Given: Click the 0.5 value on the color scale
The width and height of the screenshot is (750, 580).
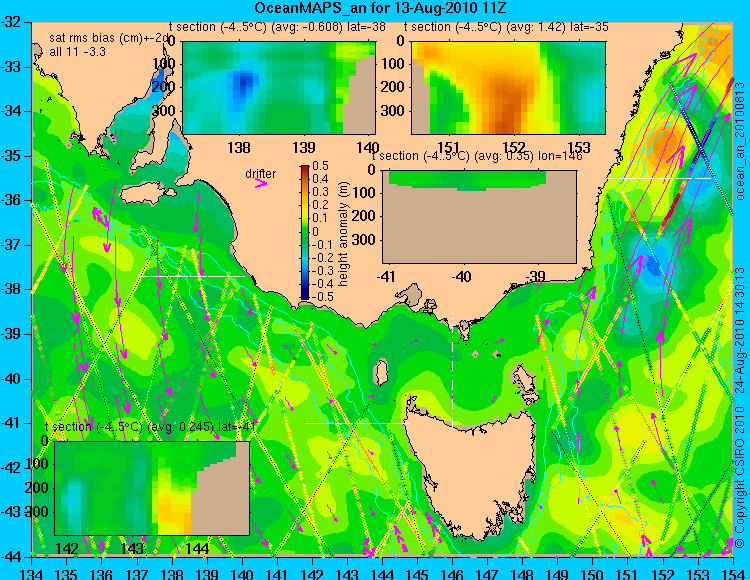Looking at the screenshot, I should click(320, 166).
